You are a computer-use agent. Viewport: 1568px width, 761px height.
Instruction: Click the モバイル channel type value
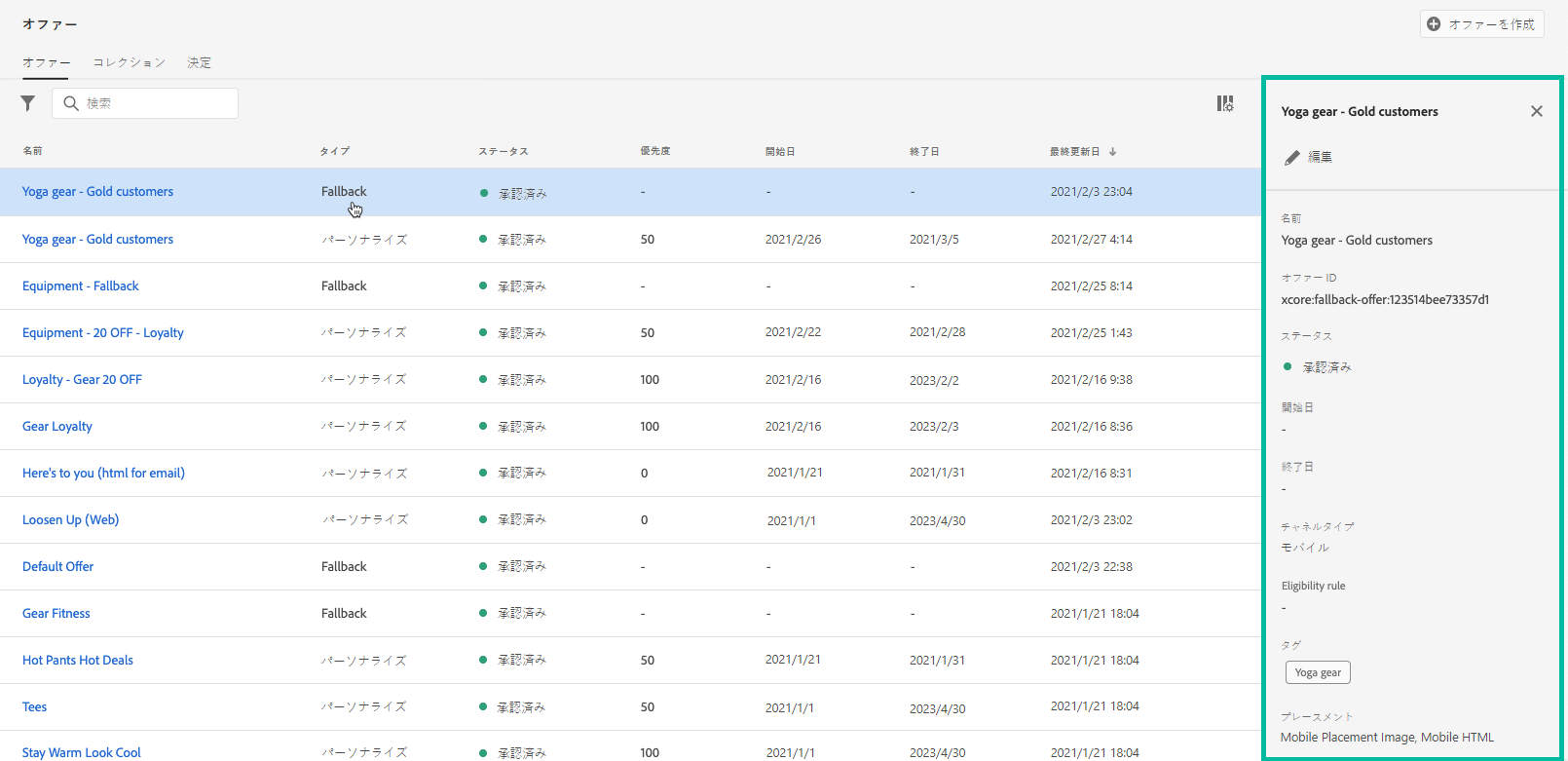1305,548
